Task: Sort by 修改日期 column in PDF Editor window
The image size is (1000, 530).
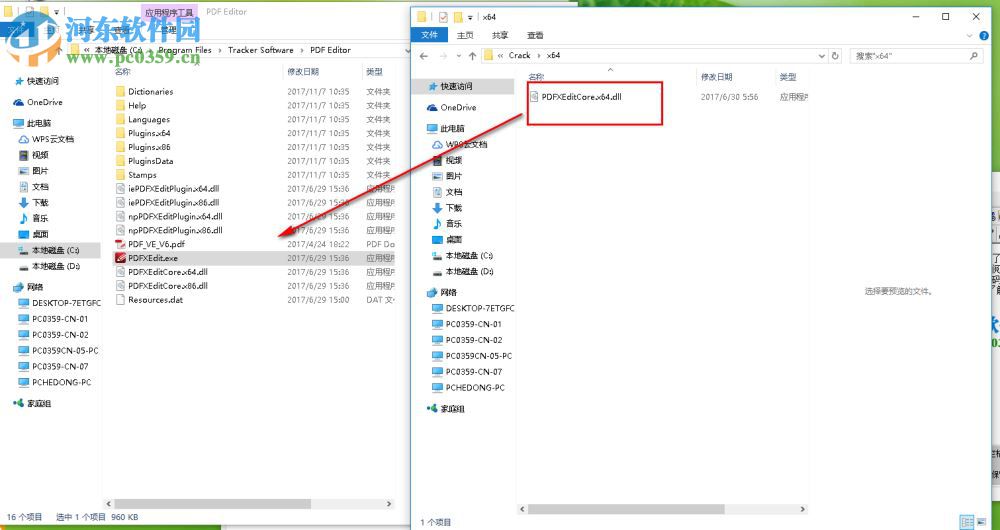Action: [x=303, y=72]
